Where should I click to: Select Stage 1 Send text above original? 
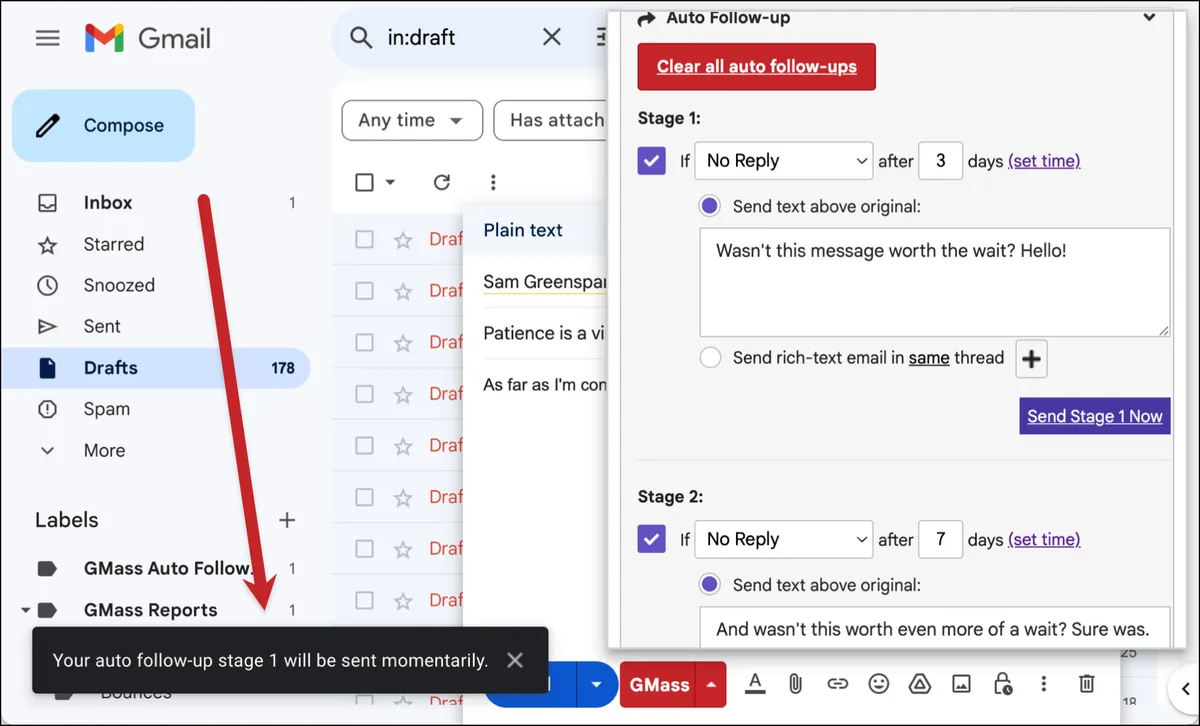click(710, 206)
